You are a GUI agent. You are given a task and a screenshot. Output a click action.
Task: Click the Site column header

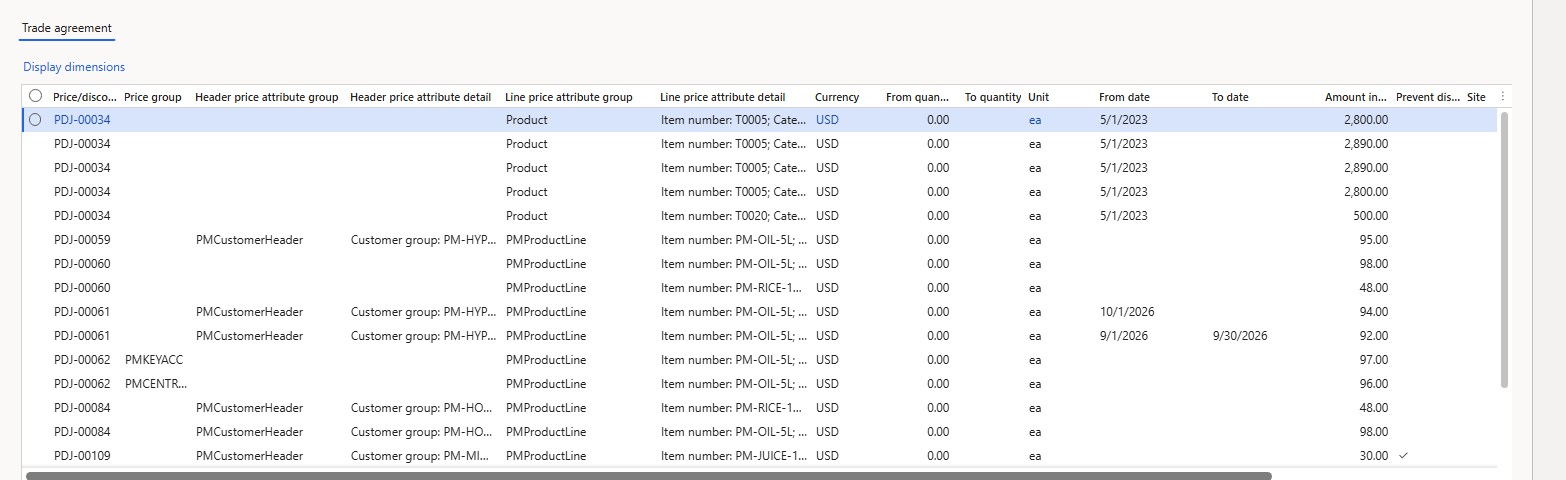[1477, 97]
